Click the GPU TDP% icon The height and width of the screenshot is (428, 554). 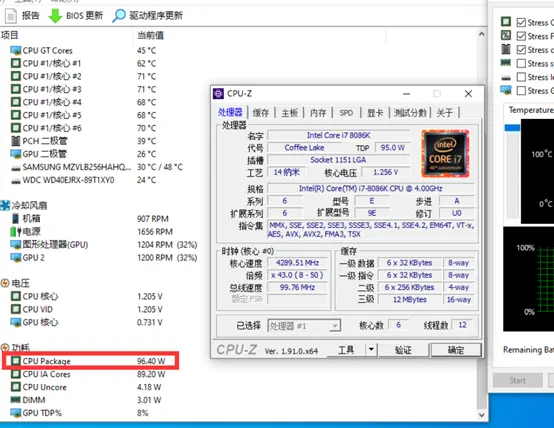tap(16, 413)
